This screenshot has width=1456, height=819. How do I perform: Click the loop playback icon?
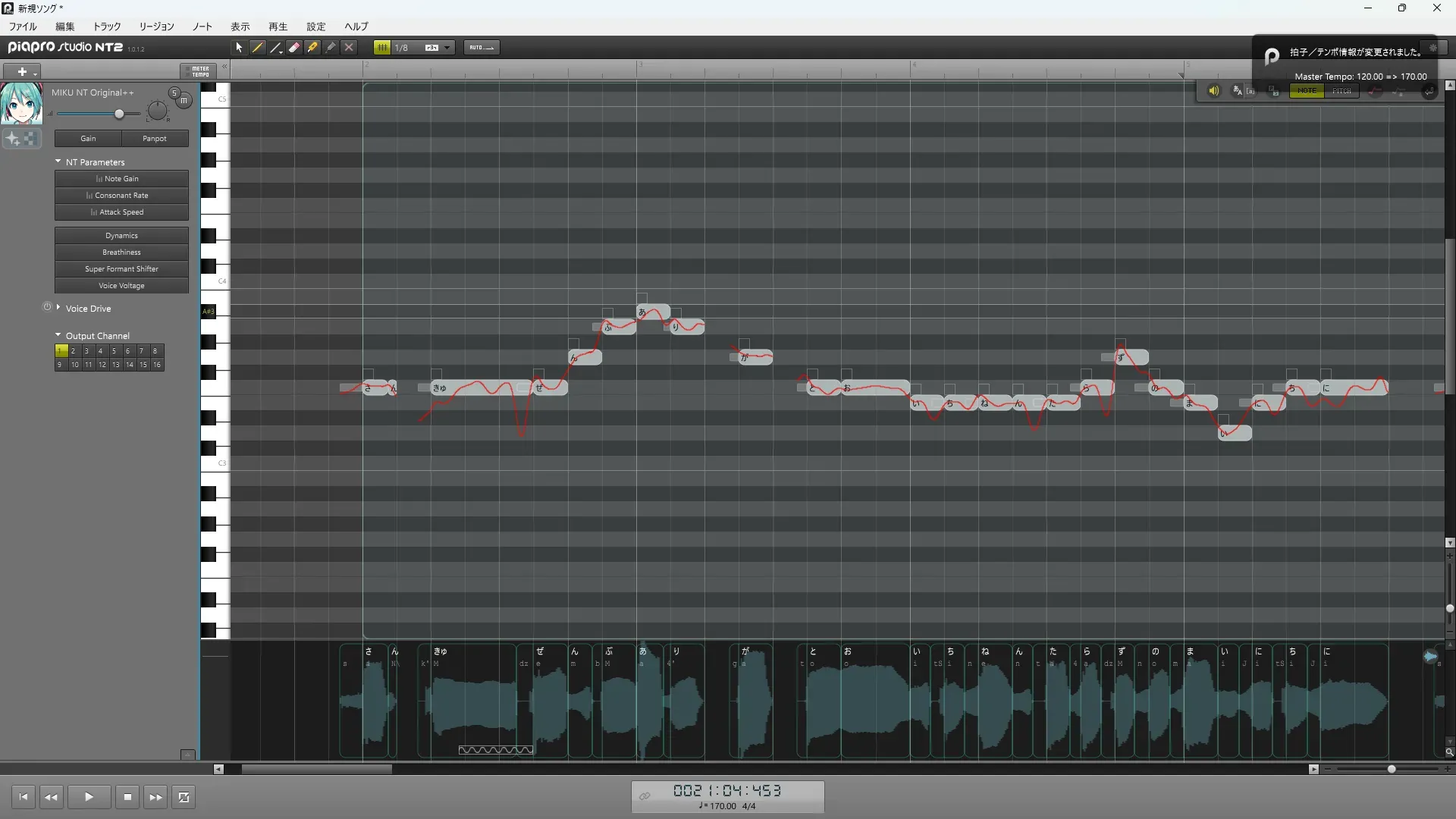click(184, 797)
